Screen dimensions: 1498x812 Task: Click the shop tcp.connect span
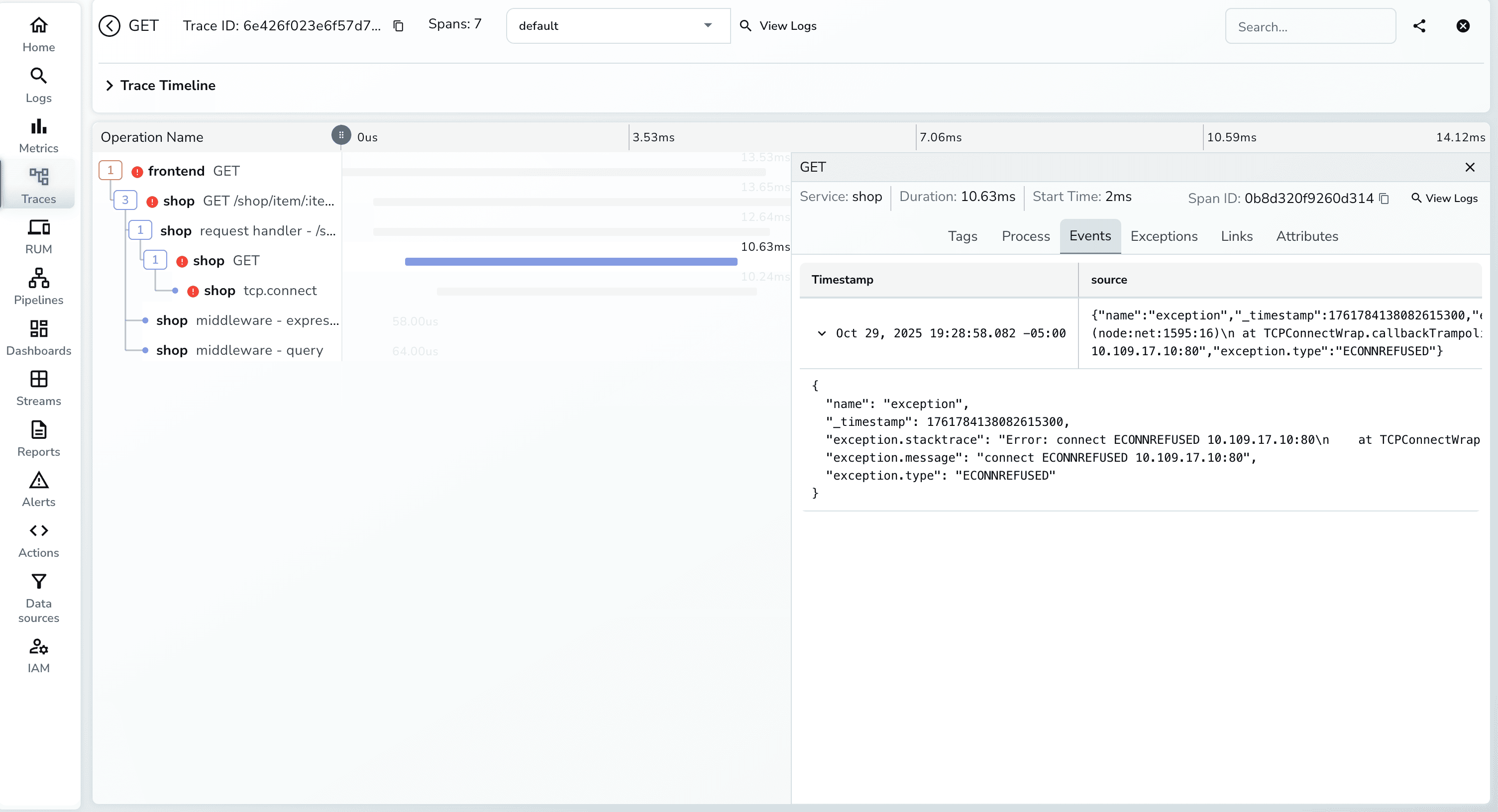259,291
